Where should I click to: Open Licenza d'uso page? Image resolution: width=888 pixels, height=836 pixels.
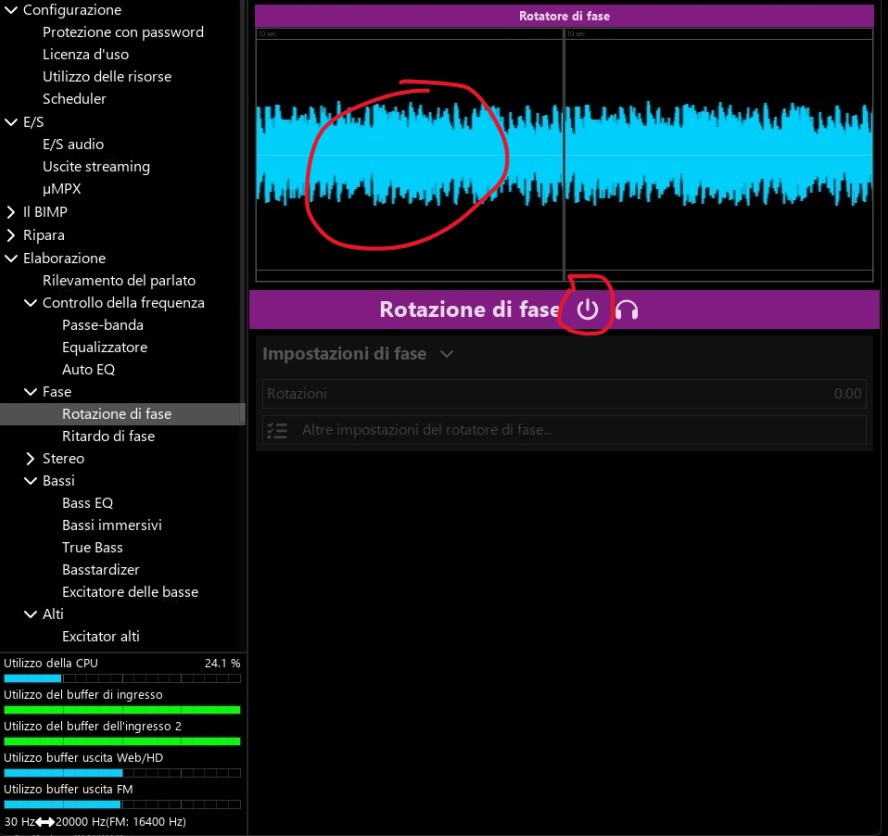[86, 54]
